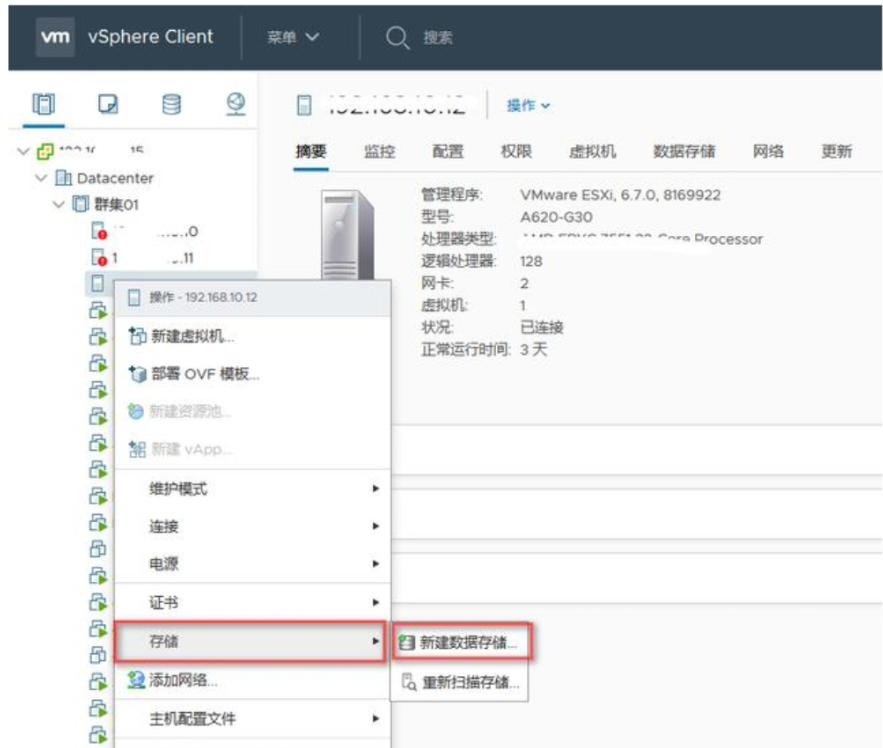The height and width of the screenshot is (748, 883).
Task: Switch to the 虚拟机 tab
Action: [592, 151]
